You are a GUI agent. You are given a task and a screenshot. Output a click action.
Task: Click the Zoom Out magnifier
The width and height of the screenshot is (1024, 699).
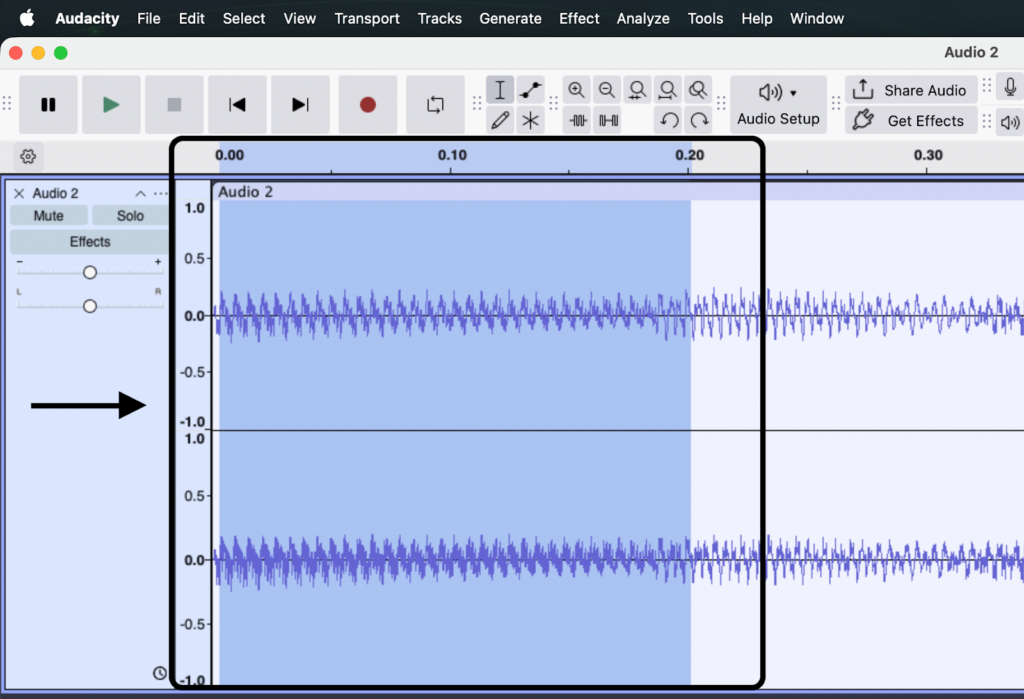(607, 90)
